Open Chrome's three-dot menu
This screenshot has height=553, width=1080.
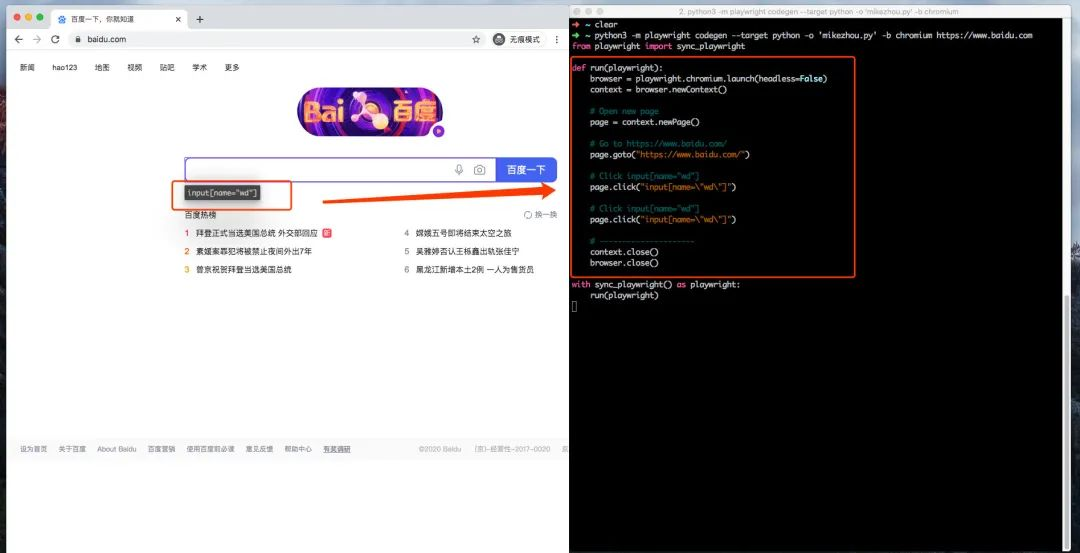pos(557,39)
